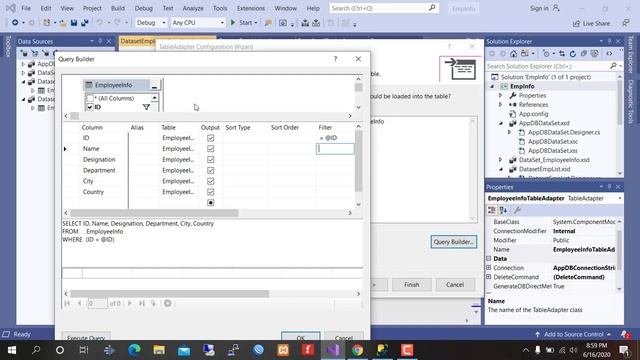Viewport: 640px width, 360px height.
Task: Uncheck Output checkbox for the Designation row
Action: tap(211, 160)
